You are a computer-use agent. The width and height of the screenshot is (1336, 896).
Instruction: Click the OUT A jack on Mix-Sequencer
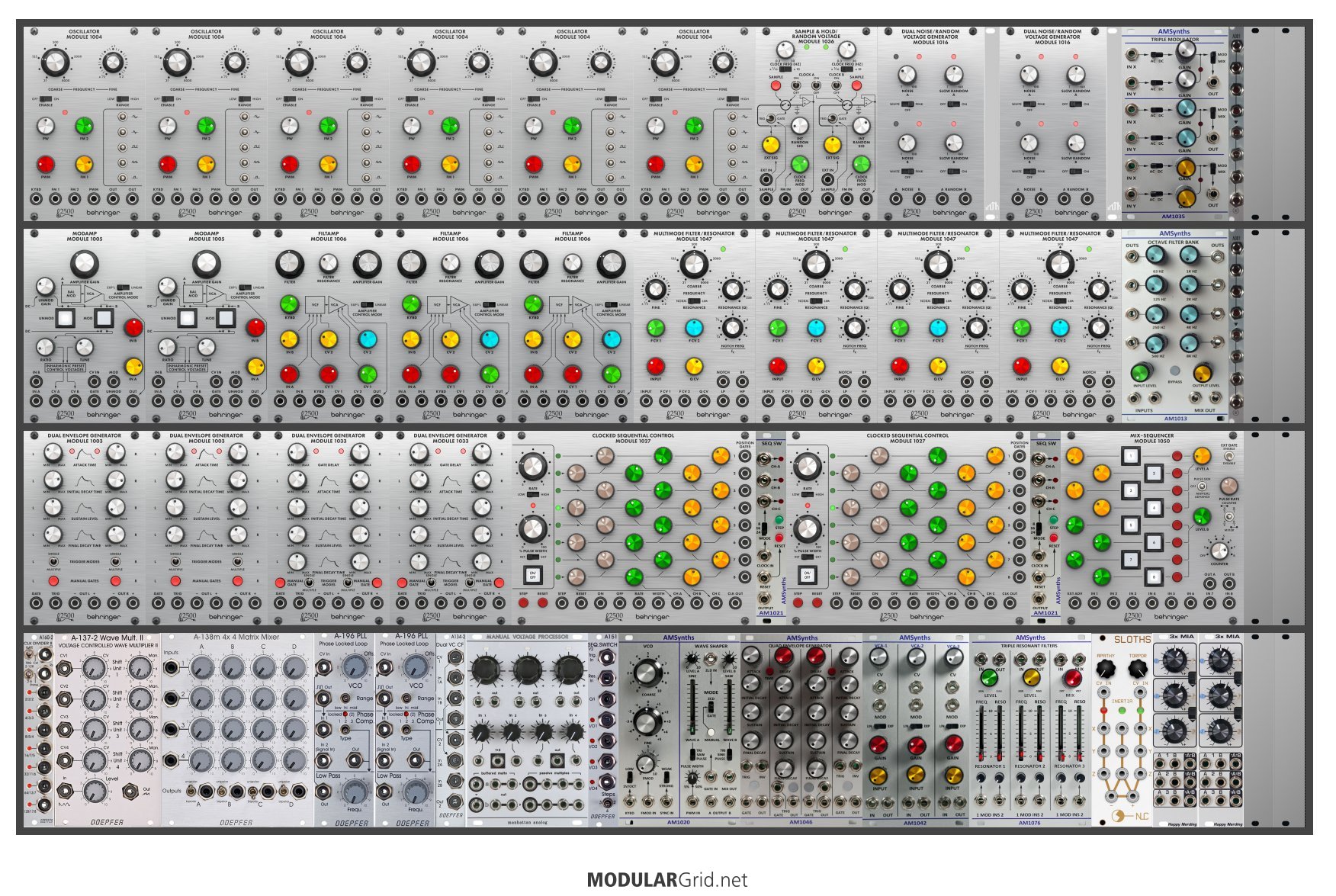pos(1209,584)
